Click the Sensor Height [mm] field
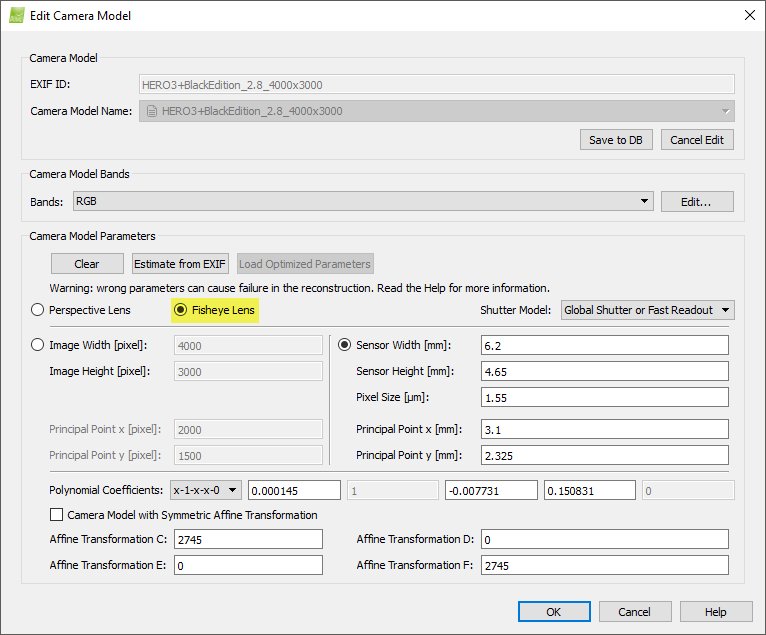This screenshot has height=635, width=766. click(603, 371)
